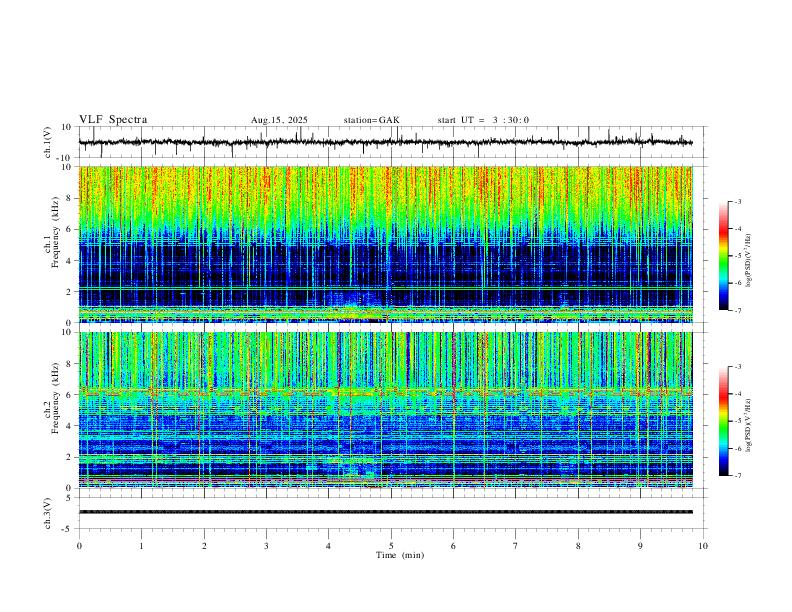Screen dimensions: 792x612
Task: Click the "start UT = 3 :30: 0" text
Action: [483, 120]
